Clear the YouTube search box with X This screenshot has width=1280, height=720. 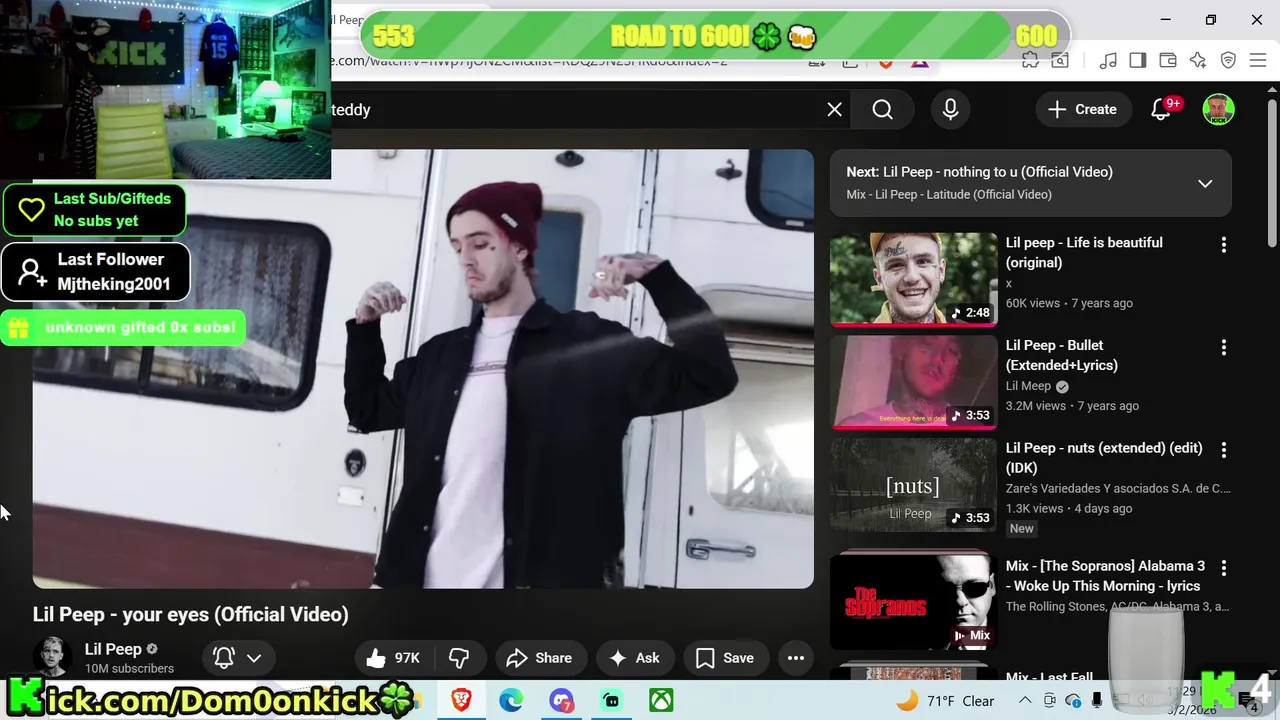click(x=834, y=110)
